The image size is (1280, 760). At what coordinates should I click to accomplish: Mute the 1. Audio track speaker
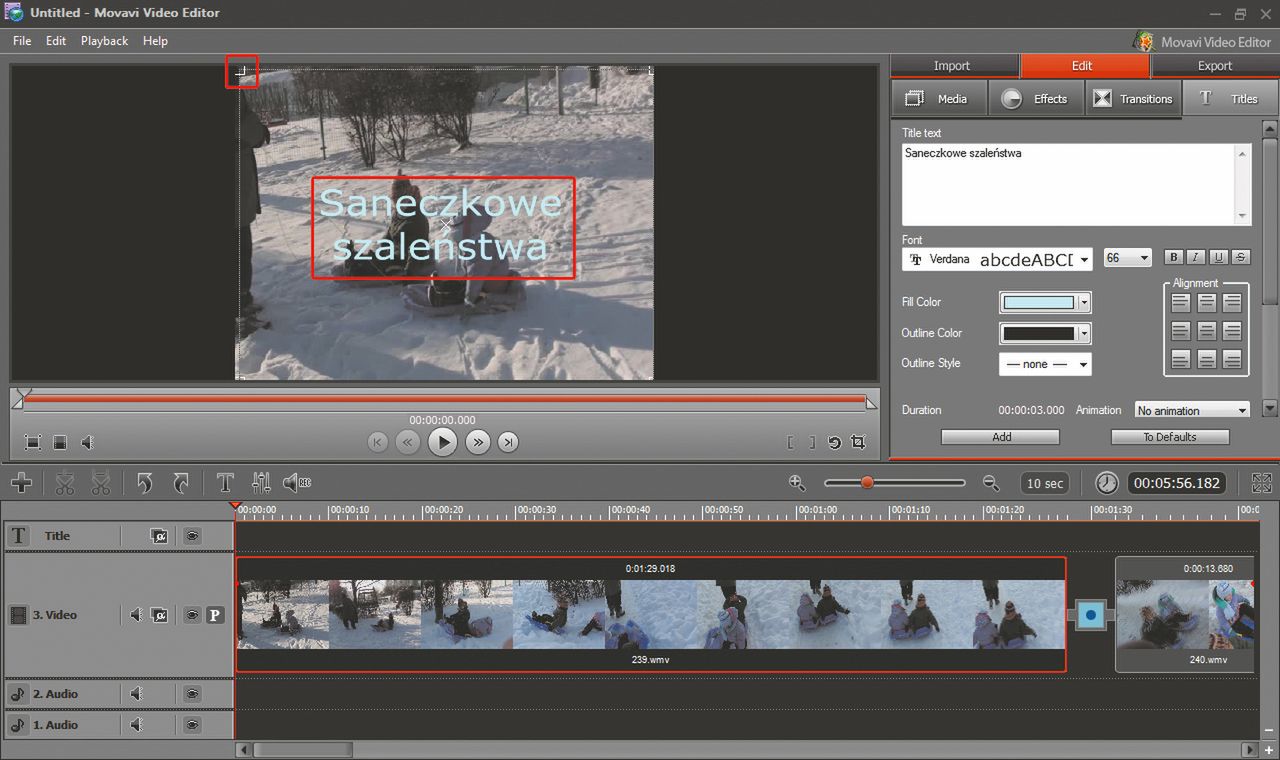[137, 725]
